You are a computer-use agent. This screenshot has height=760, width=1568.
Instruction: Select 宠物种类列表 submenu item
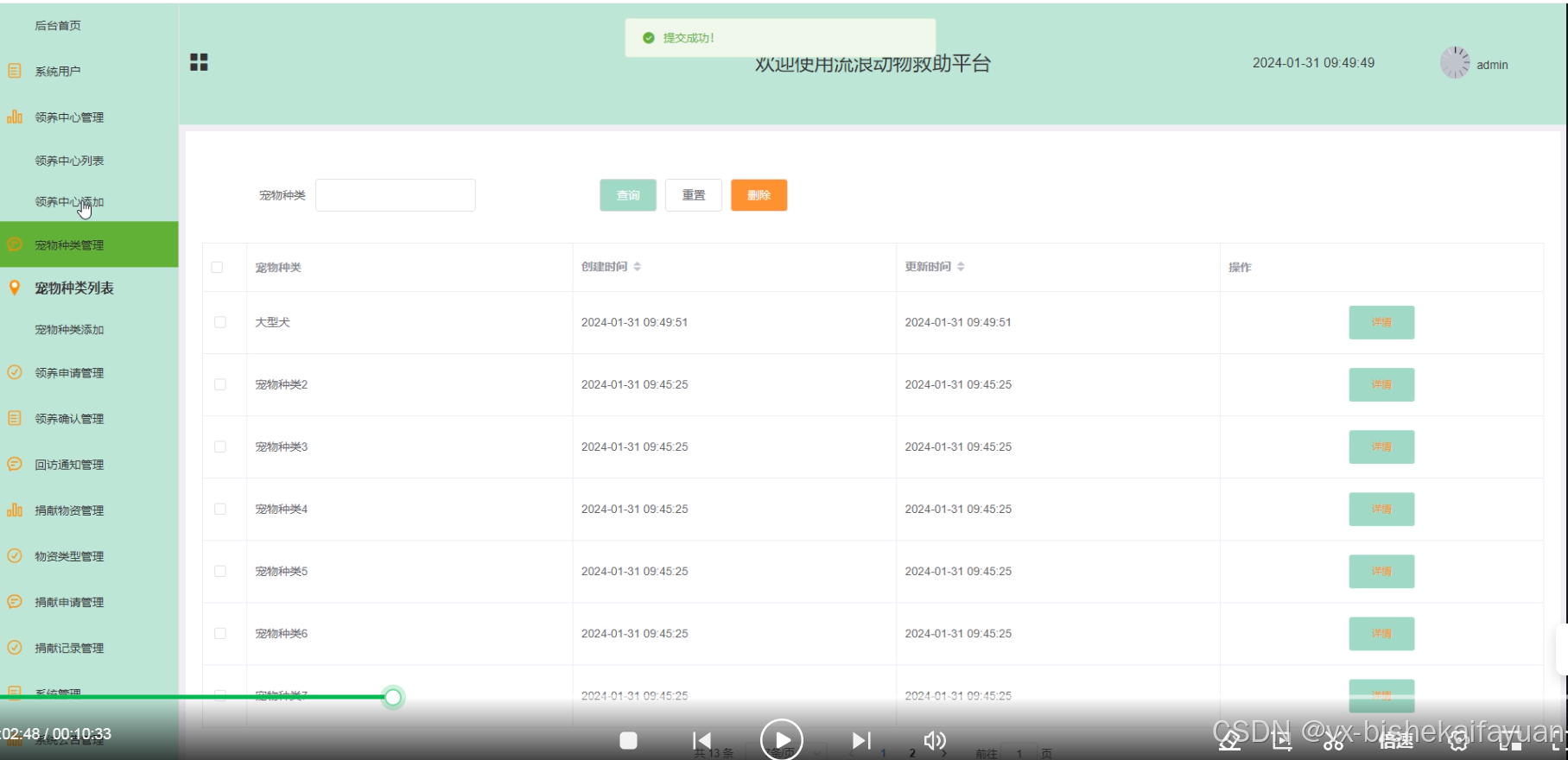coord(74,288)
